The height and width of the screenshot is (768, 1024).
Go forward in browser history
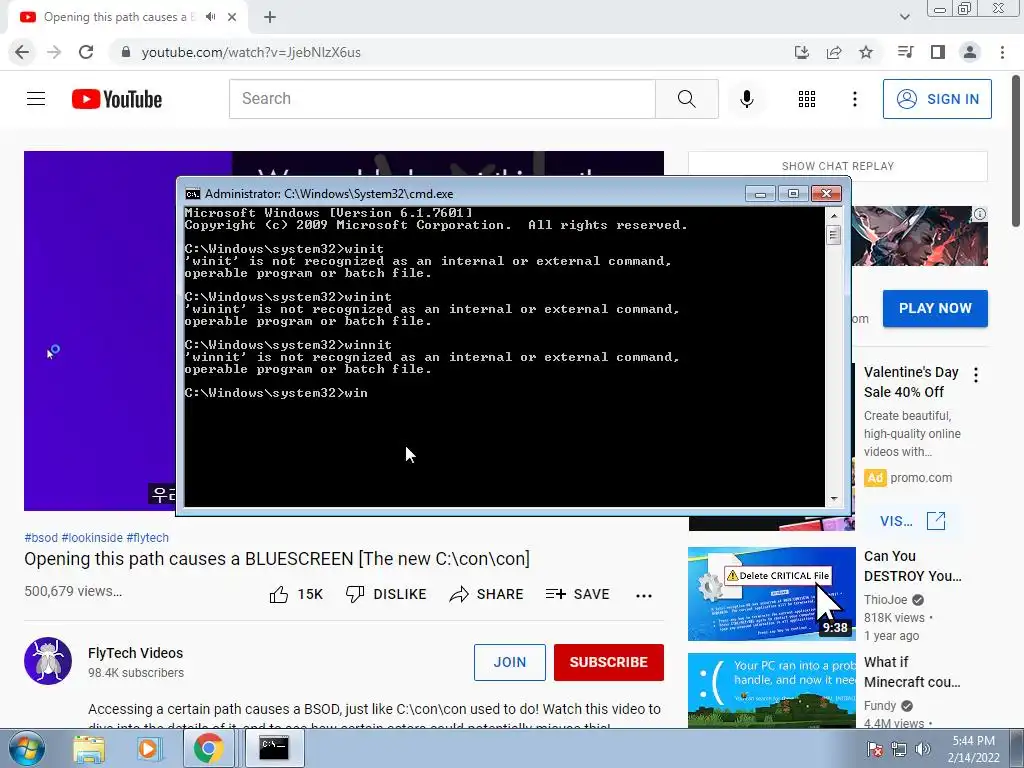click(54, 52)
